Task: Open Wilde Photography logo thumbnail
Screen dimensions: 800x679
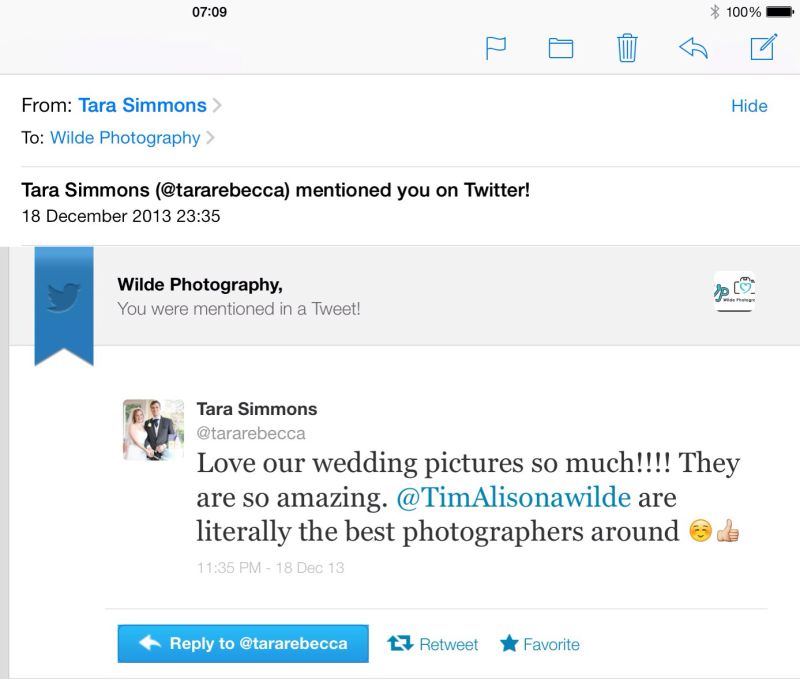Action: tap(734, 291)
